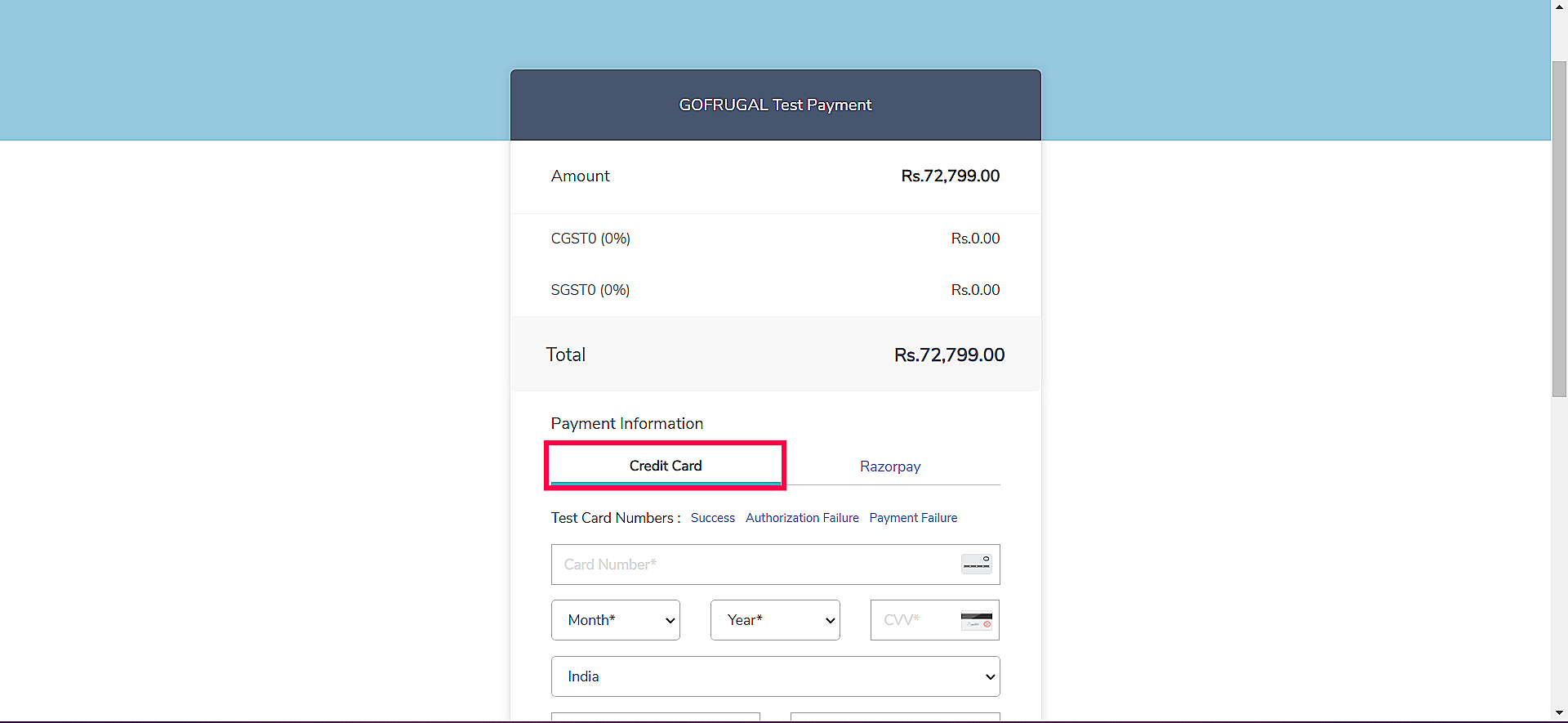Click the Payment Information heading

626,423
